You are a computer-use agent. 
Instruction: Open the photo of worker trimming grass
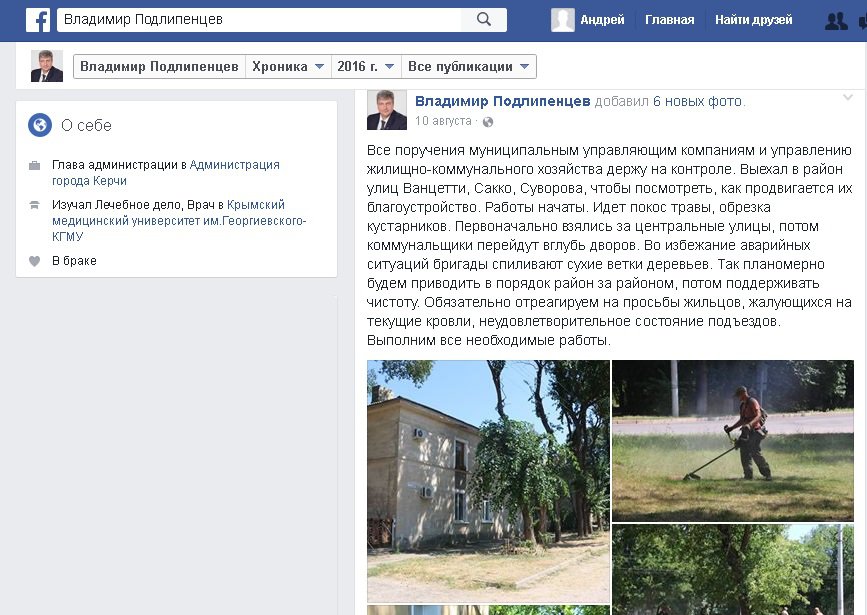(x=733, y=441)
